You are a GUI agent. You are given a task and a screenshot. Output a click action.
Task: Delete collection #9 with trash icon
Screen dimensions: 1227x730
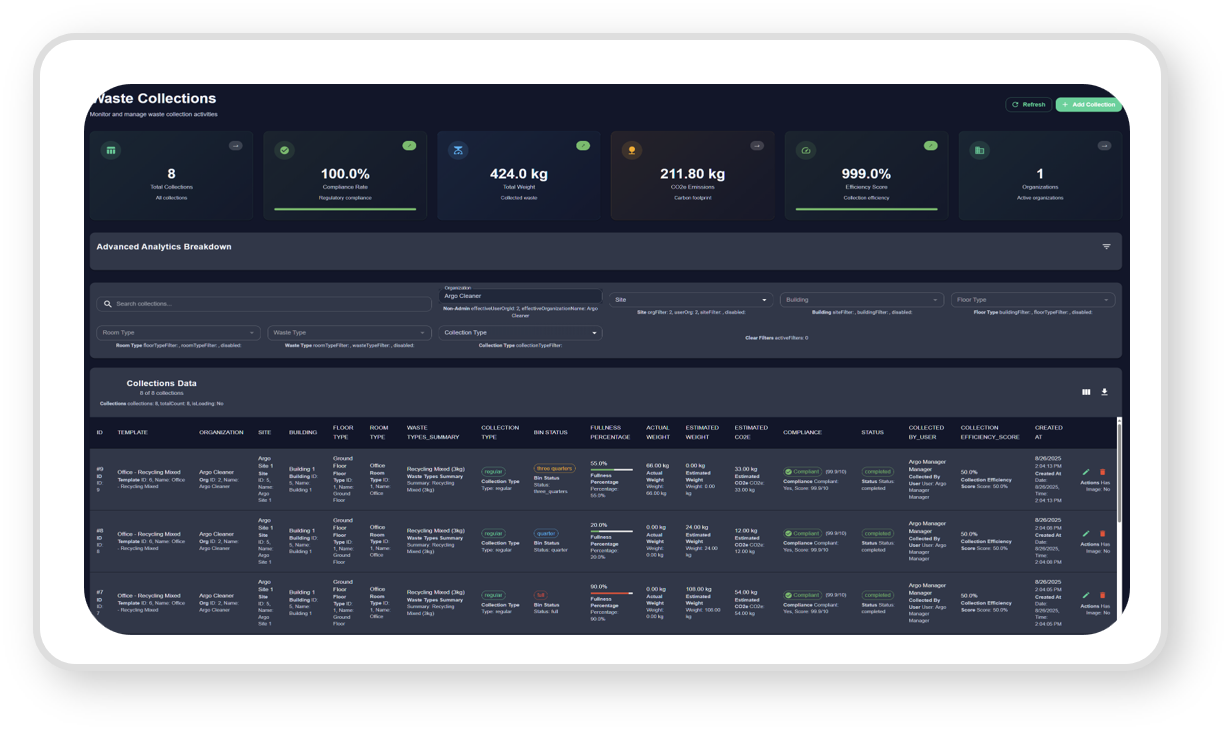click(1102, 472)
